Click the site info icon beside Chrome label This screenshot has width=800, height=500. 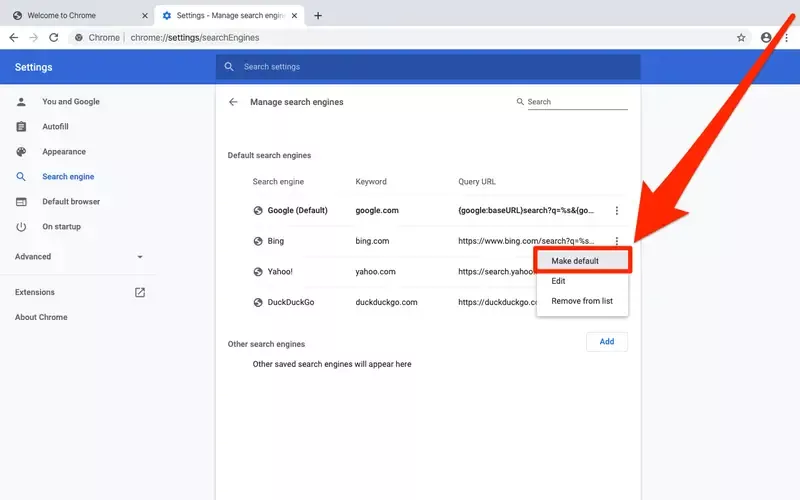79,37
